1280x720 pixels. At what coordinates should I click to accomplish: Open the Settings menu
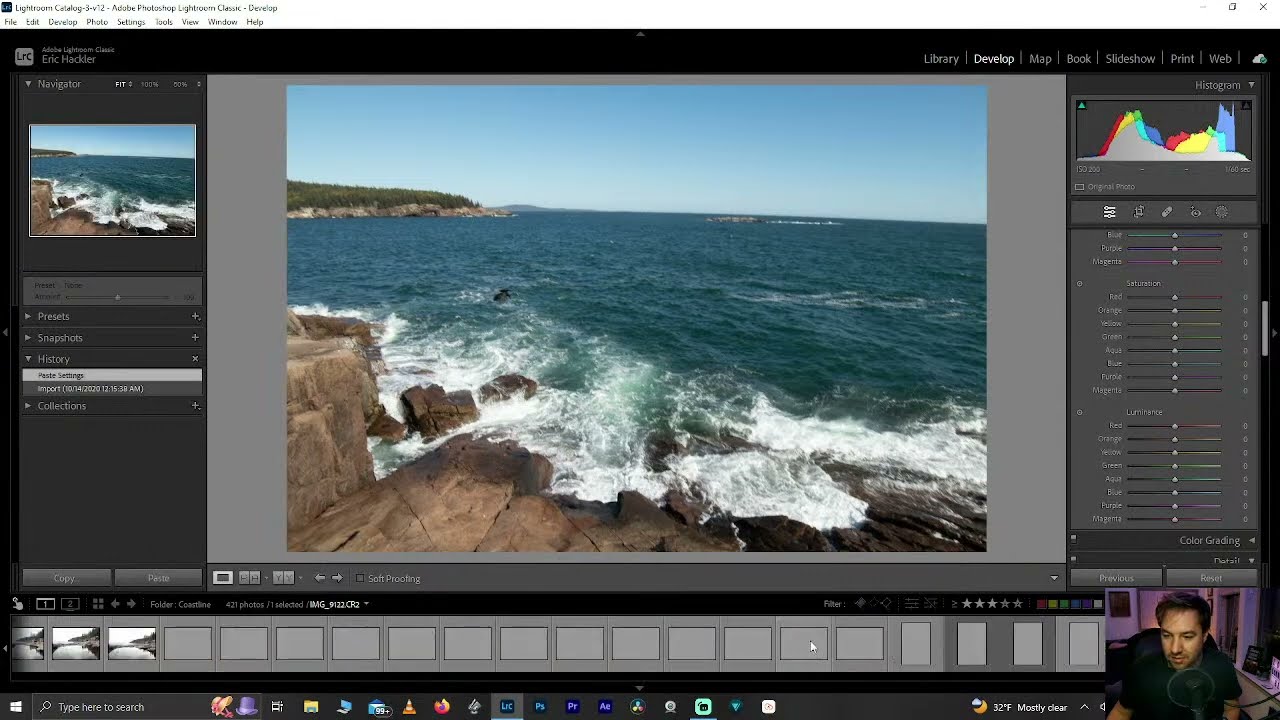[x=131, y=22]
